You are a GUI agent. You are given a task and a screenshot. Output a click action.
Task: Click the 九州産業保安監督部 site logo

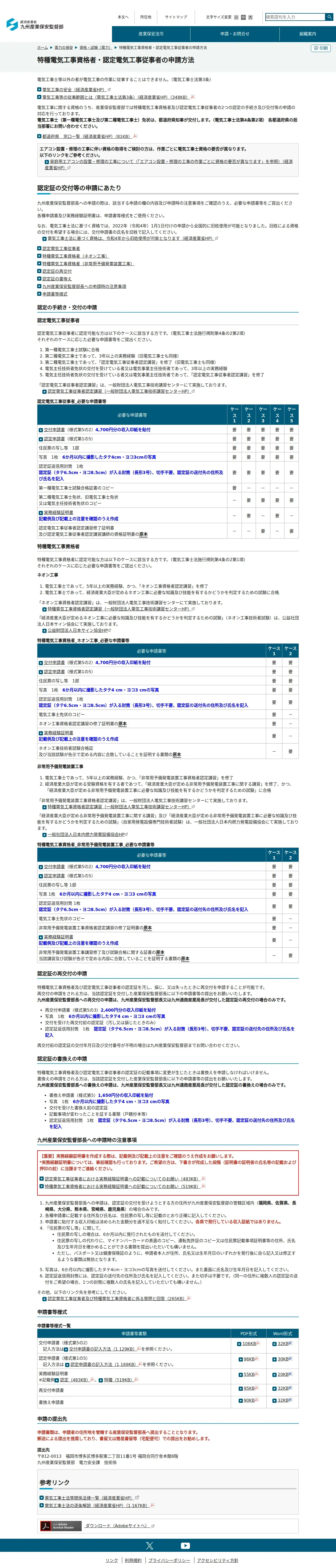pyautogui.click(x=35, y=24)
